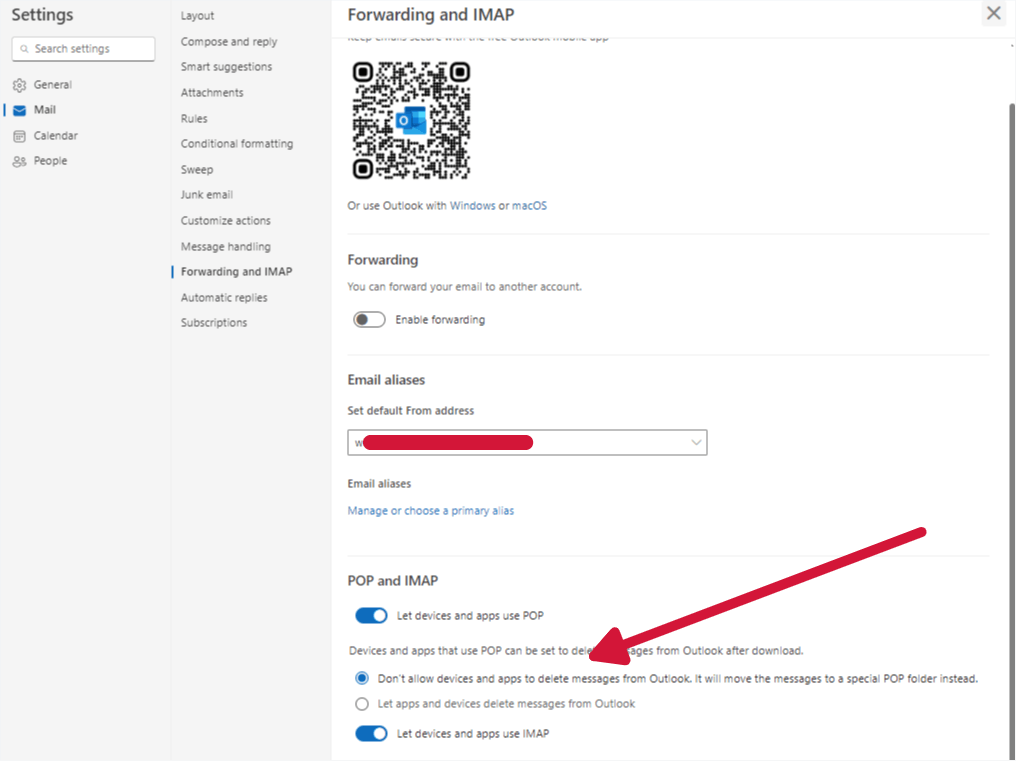Viewport: 1016px width, 761px height.
Task: Open the default From address dropdown
Action: 527,443
